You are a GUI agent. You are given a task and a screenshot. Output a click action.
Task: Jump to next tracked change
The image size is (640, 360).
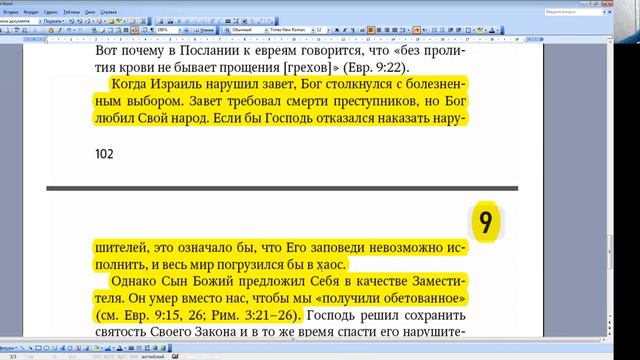coord(80,21)
